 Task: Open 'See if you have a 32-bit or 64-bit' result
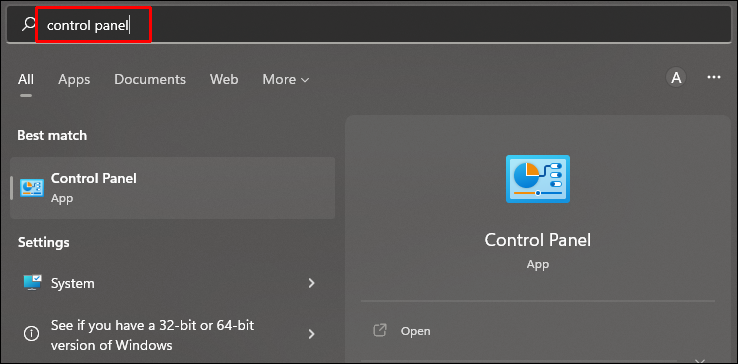pos(173,335)
